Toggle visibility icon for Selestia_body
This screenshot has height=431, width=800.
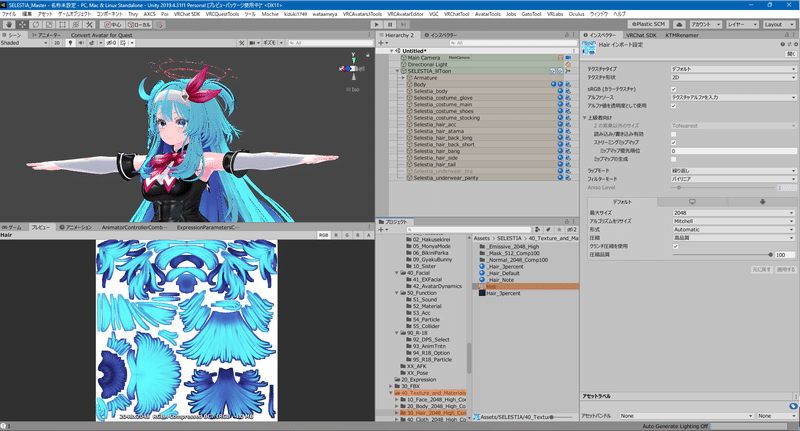point(560,91)
